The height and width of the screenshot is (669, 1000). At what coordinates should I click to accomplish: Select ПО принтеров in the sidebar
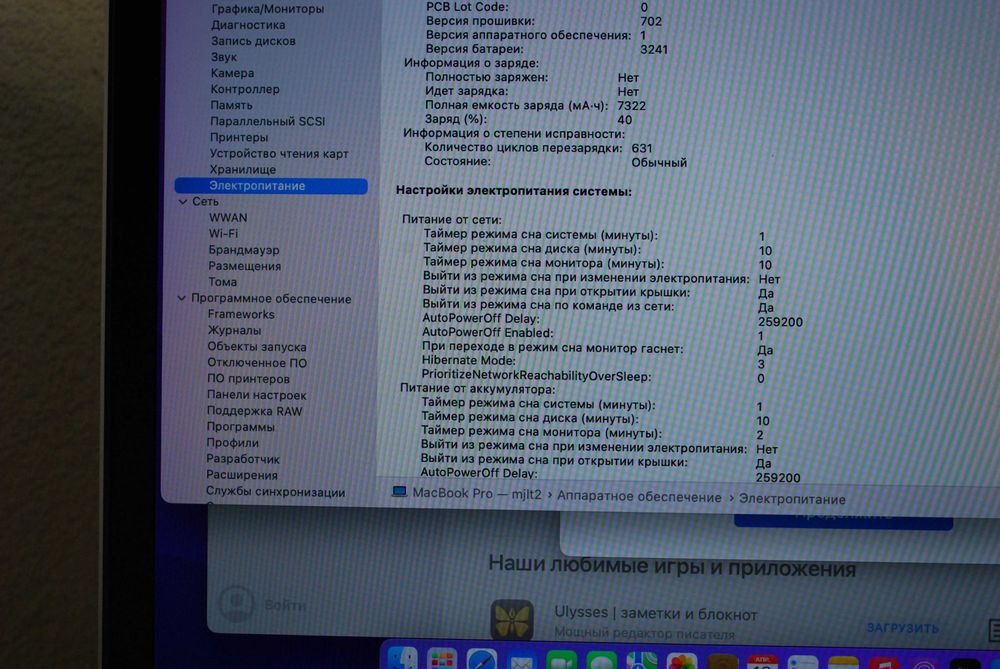248,379
